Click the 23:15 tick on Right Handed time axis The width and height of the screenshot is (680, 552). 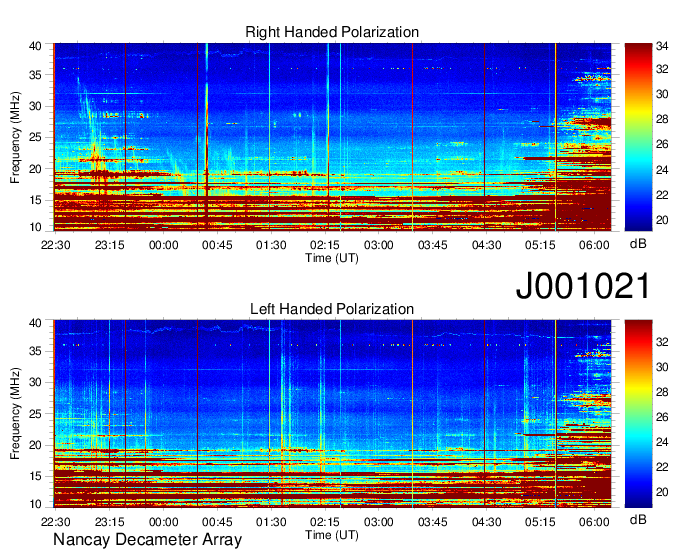(x=109, y=245)
